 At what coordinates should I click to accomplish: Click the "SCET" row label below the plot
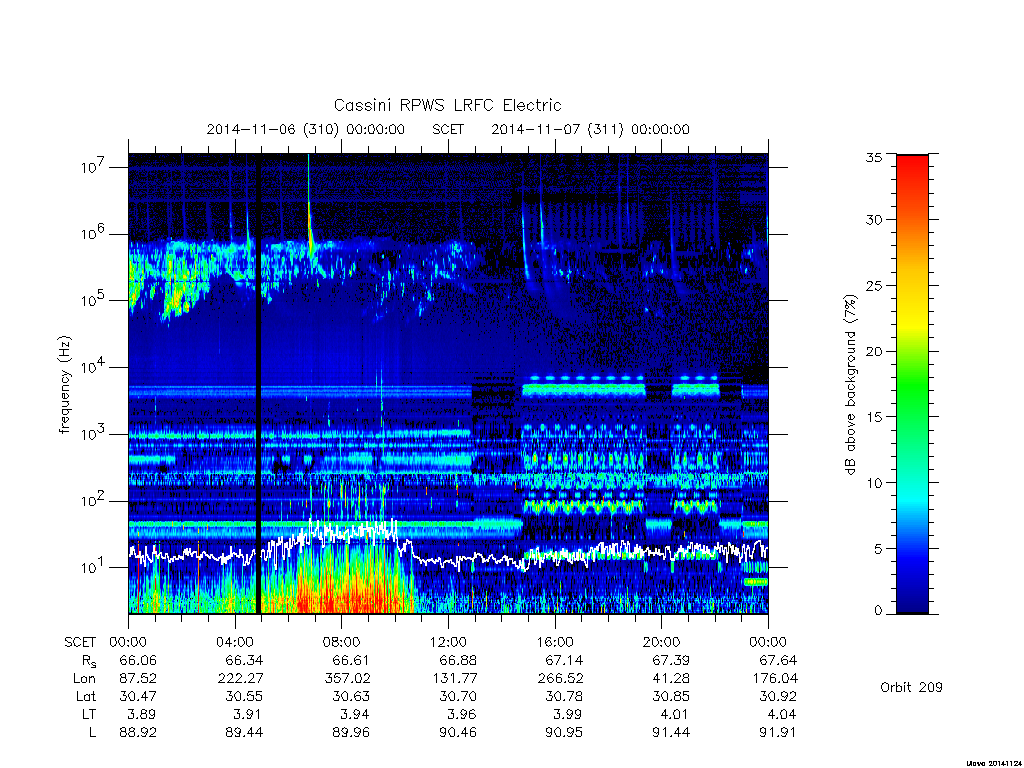tap(80, 642)
